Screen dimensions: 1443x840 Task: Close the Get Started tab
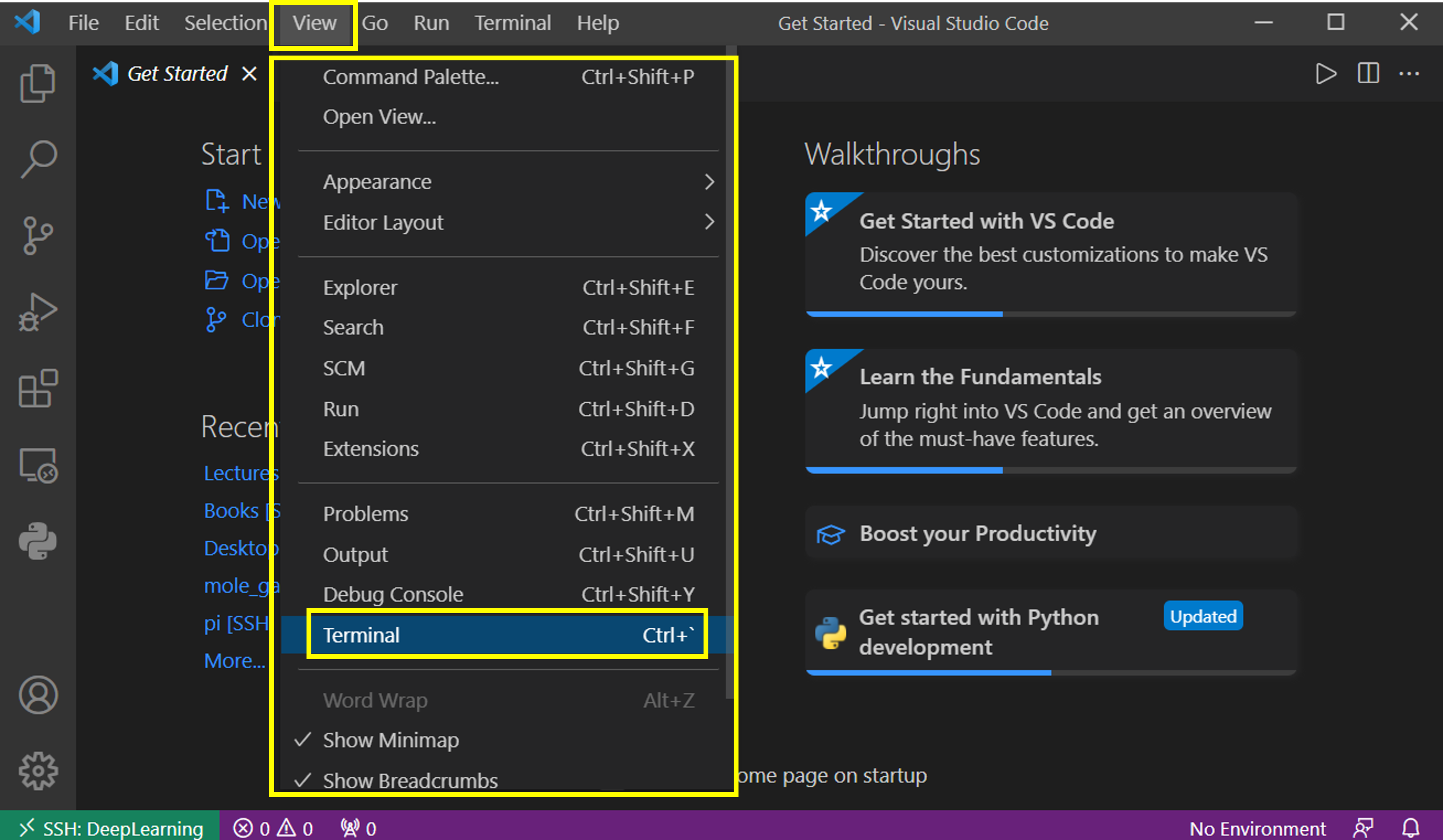tap(249, 74)
